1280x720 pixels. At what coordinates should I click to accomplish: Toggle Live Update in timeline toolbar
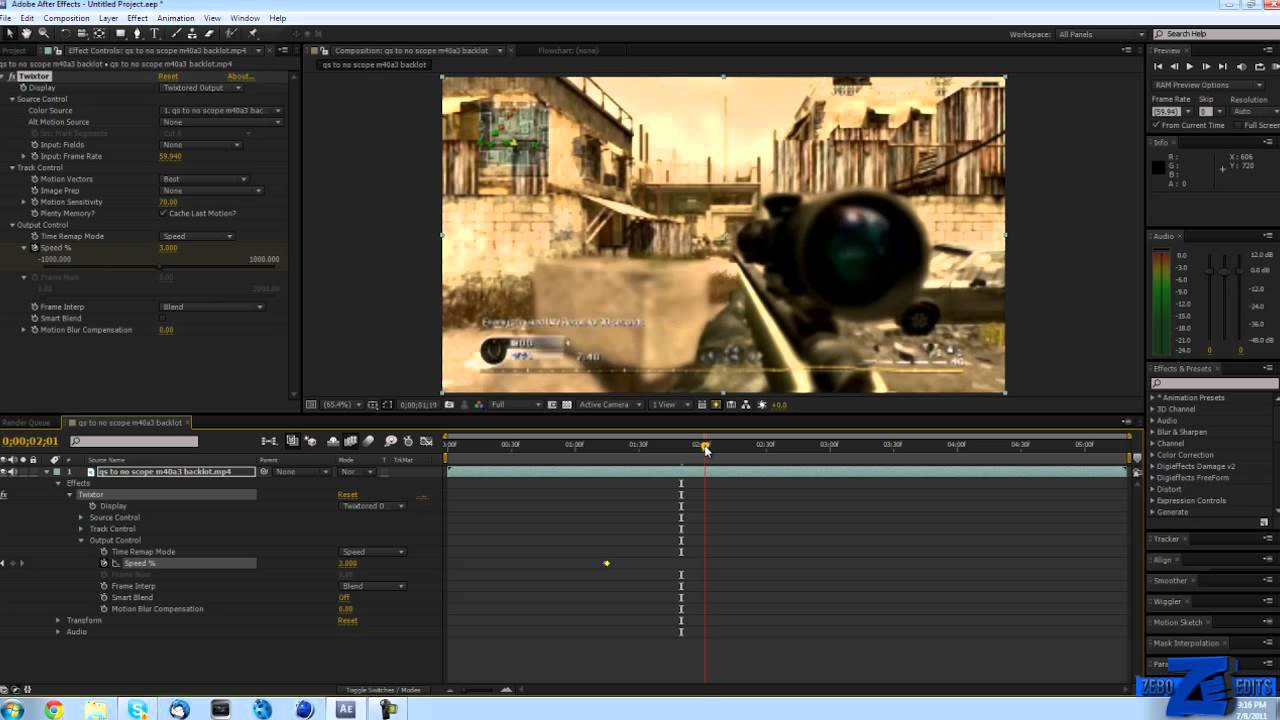pos(292,441)
